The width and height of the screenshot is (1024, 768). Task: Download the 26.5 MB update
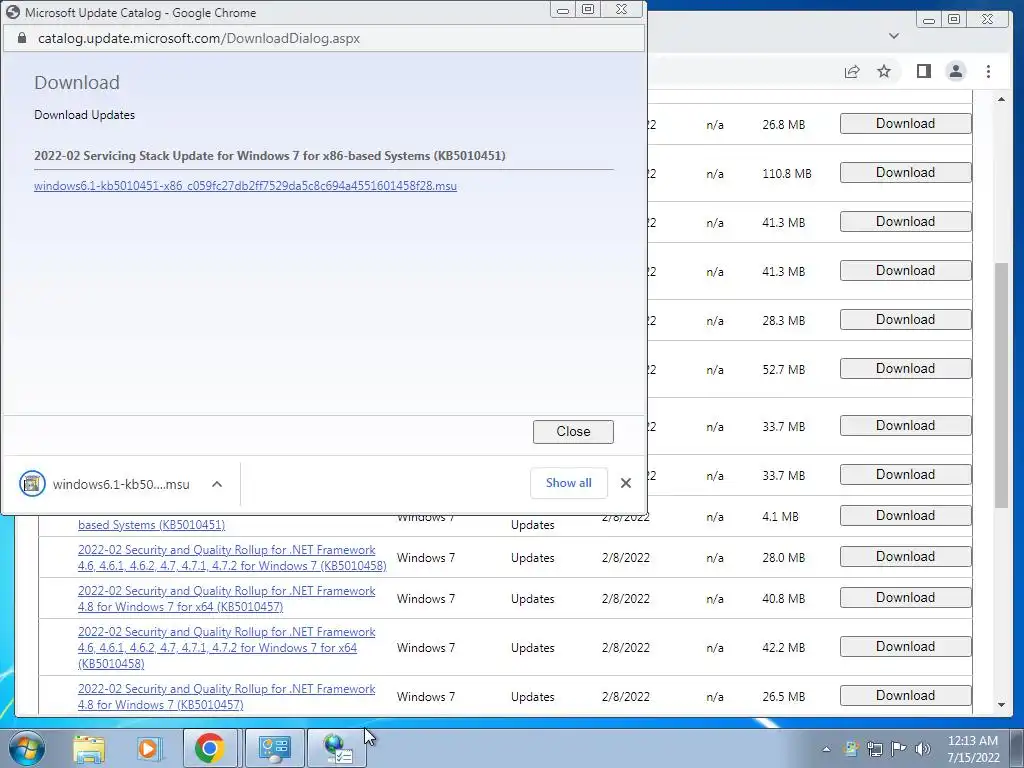[905, 696]
